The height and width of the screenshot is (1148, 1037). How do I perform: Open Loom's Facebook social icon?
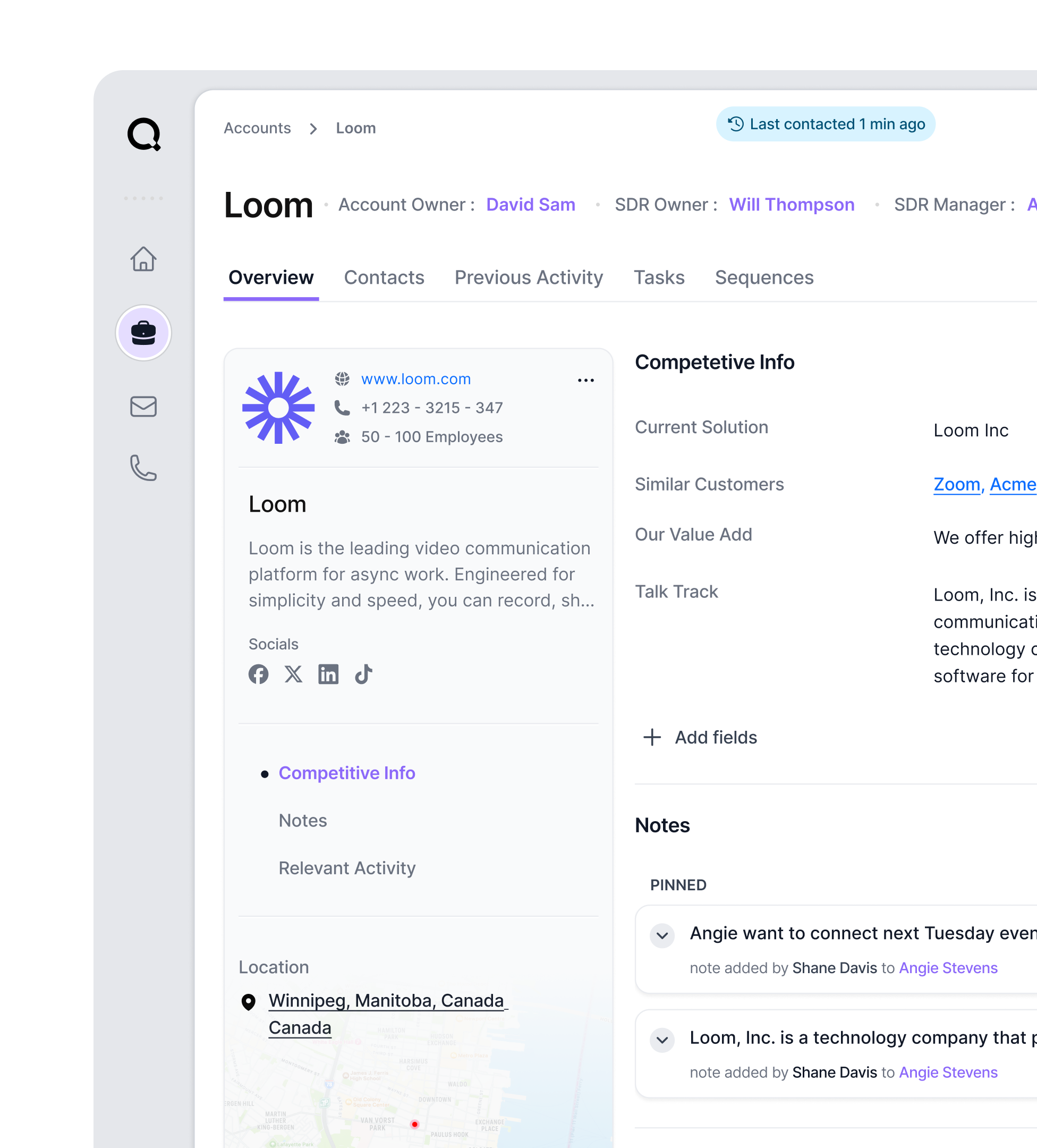[x=258, y=674]
